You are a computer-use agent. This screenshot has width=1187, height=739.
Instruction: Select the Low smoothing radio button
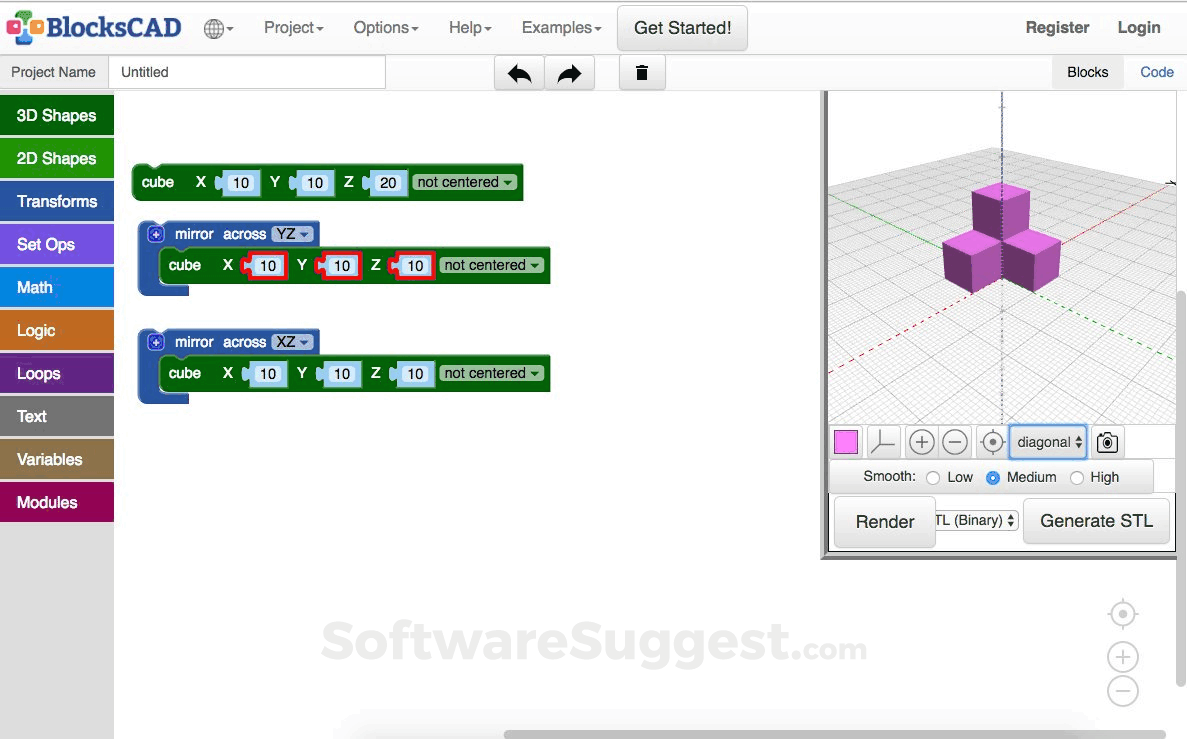coord(932,477)
